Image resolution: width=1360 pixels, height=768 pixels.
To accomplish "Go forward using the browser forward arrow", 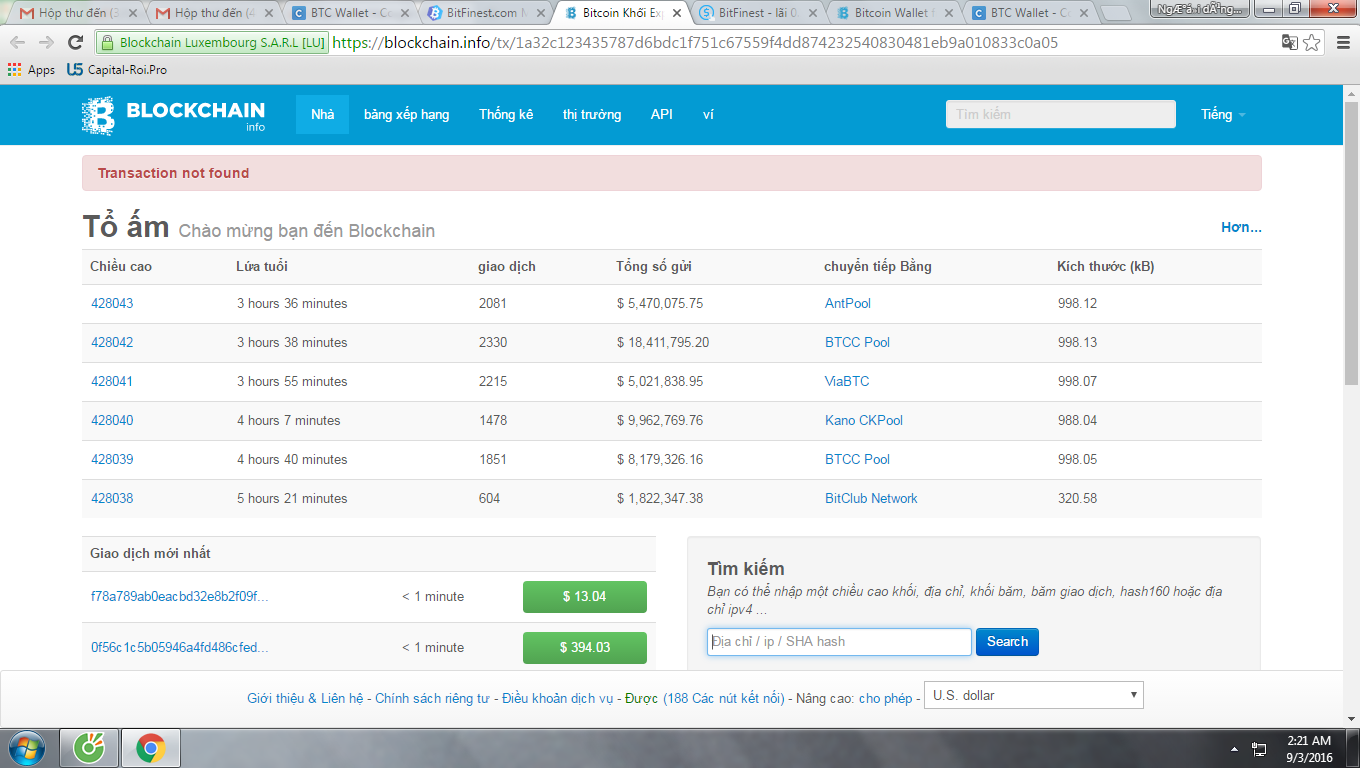I will pos(45,43).
